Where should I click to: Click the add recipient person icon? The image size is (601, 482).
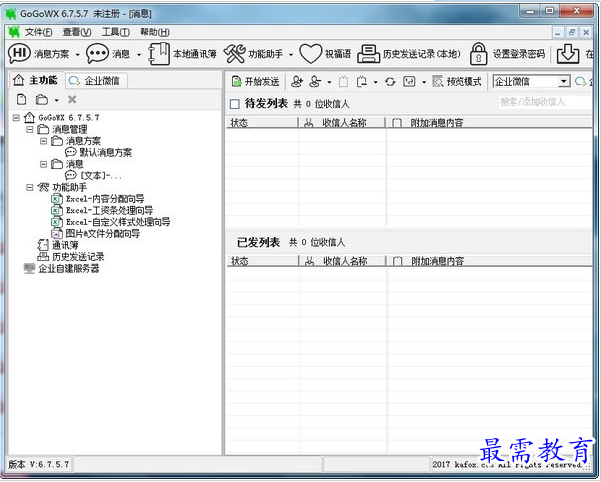pyautogui.click(x=297, y=81)
